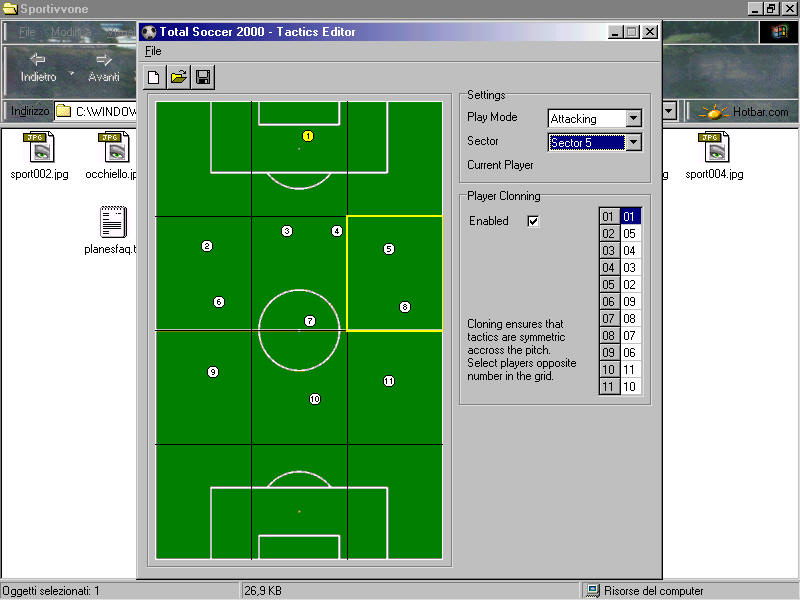Viewport: 800px width, 600px height.
Task: Select player marker 8 on pitch
Action: click(x=405, y=307)
